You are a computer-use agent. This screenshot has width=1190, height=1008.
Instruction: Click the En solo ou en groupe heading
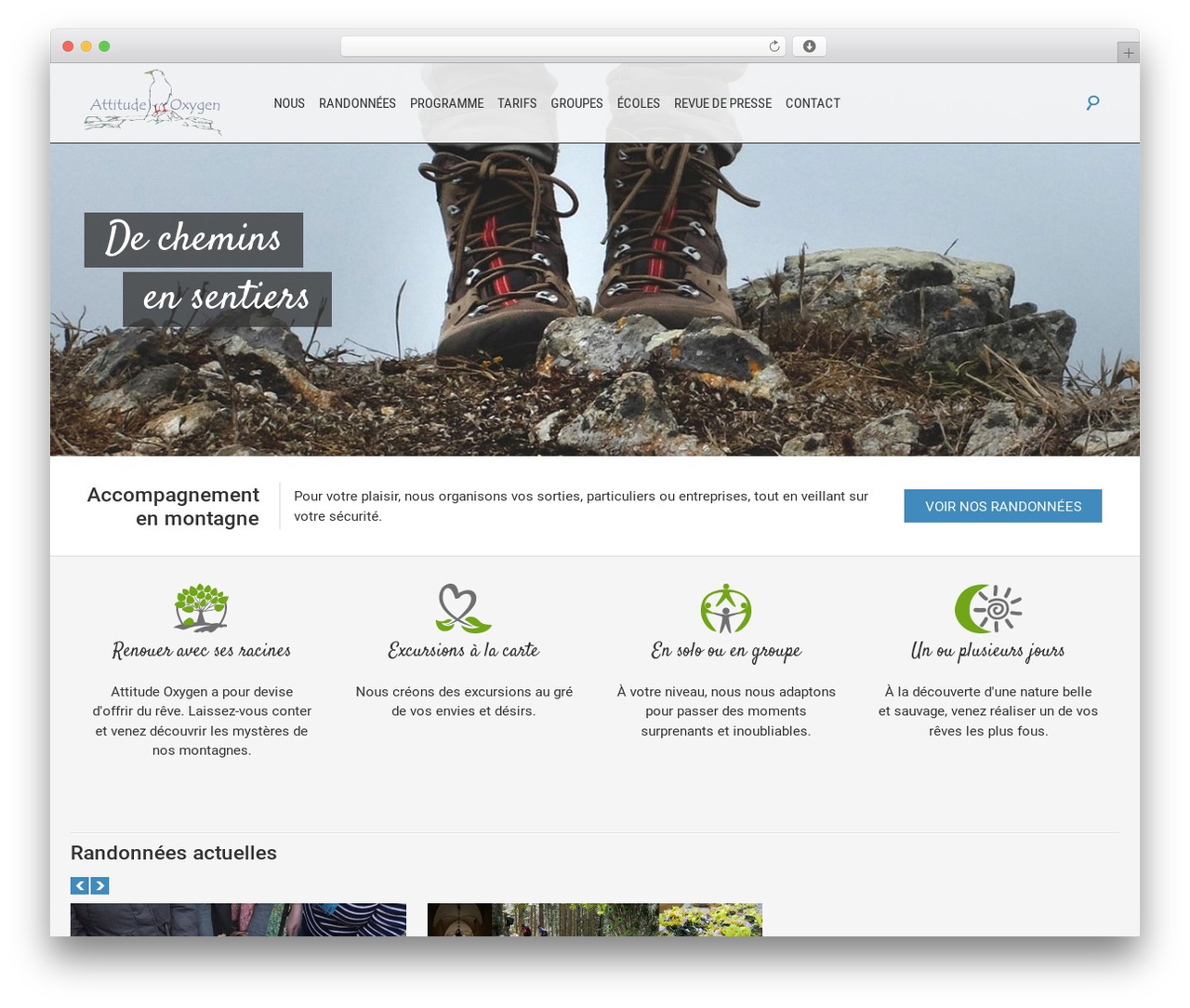[x=726, y=652]
